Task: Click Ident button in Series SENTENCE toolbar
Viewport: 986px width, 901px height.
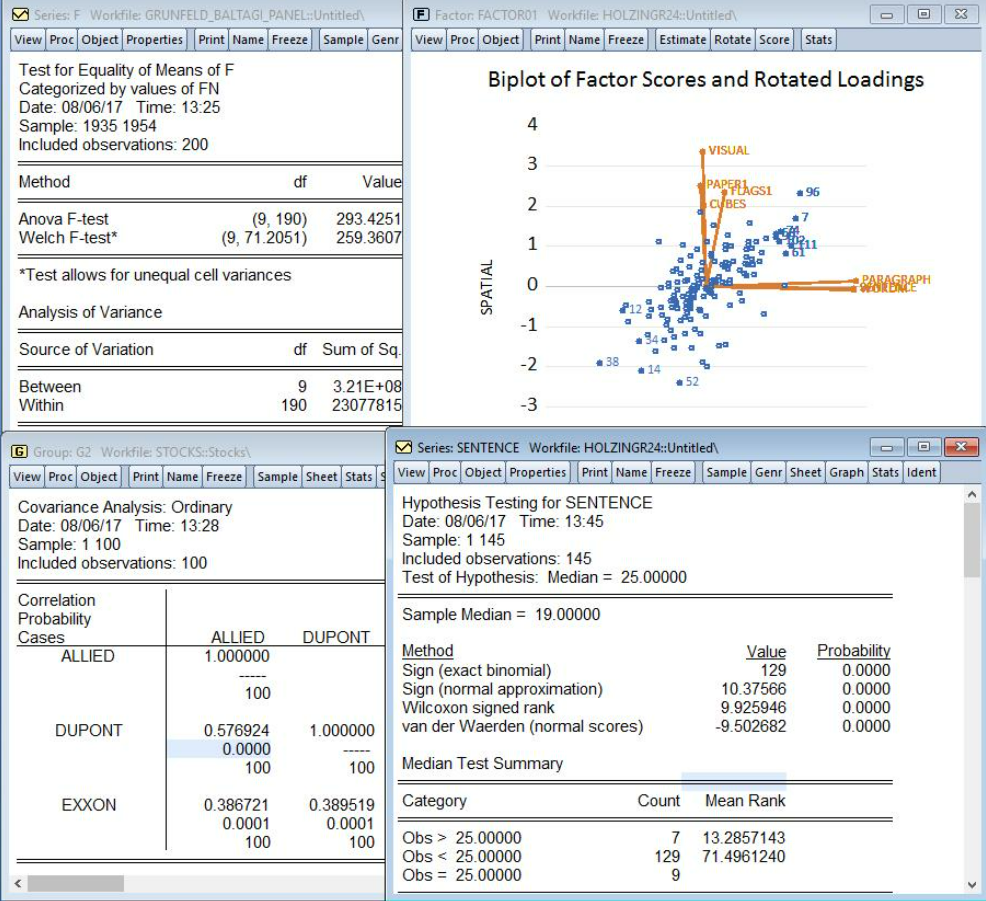Action: 921,472
